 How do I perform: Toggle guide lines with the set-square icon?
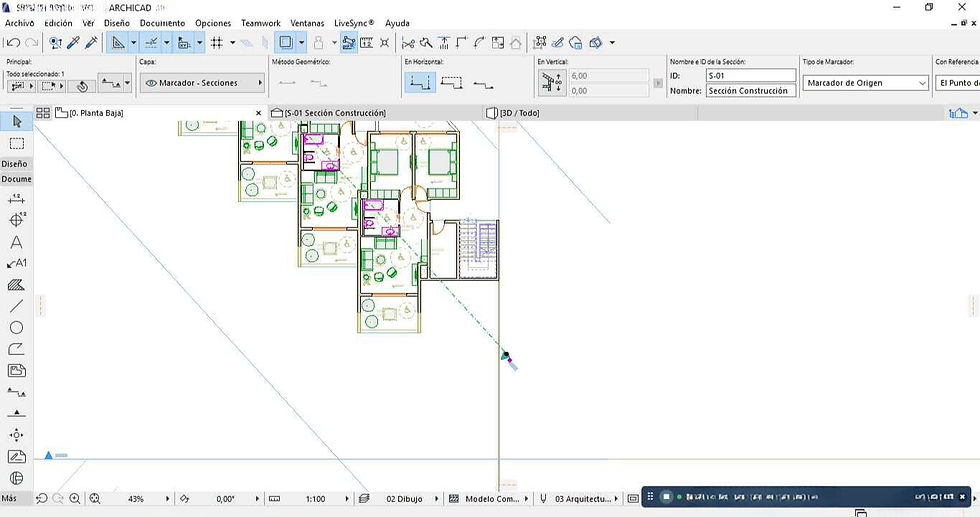118,43
